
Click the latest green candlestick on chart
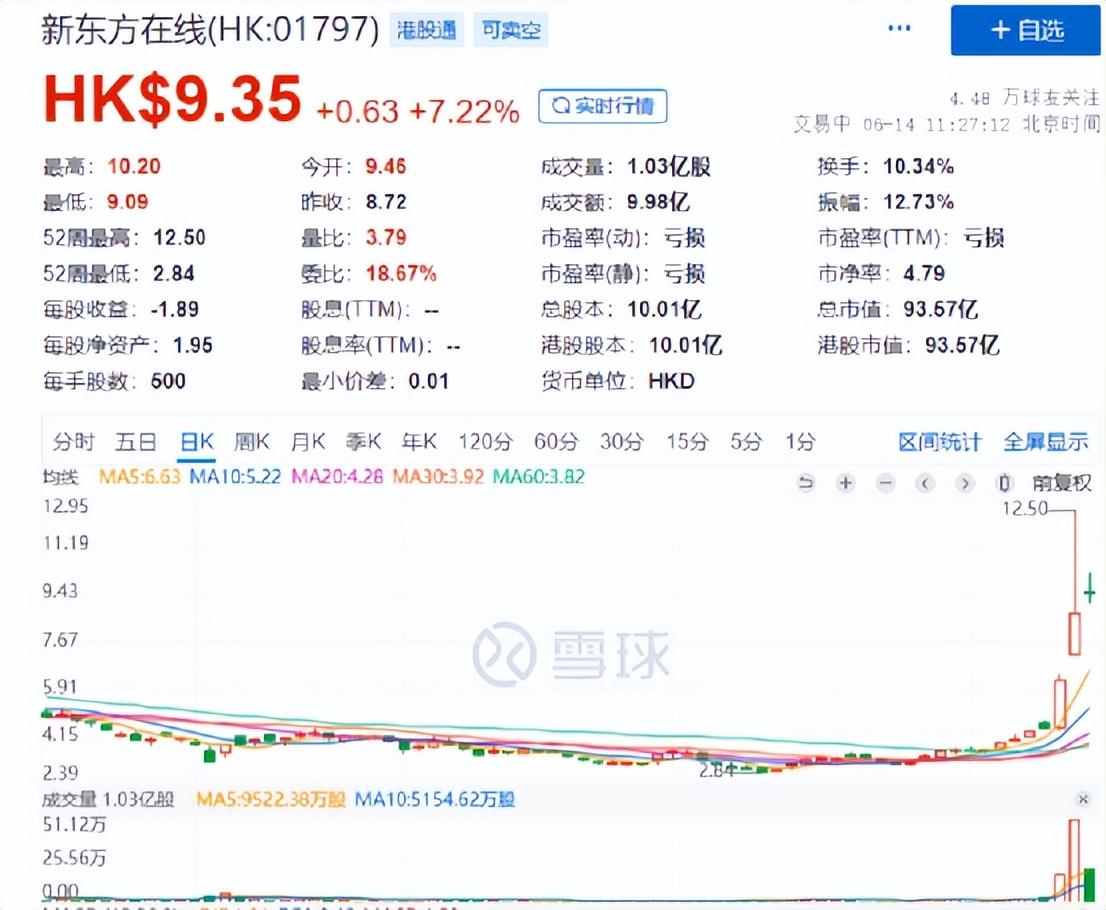(1090, 588)
